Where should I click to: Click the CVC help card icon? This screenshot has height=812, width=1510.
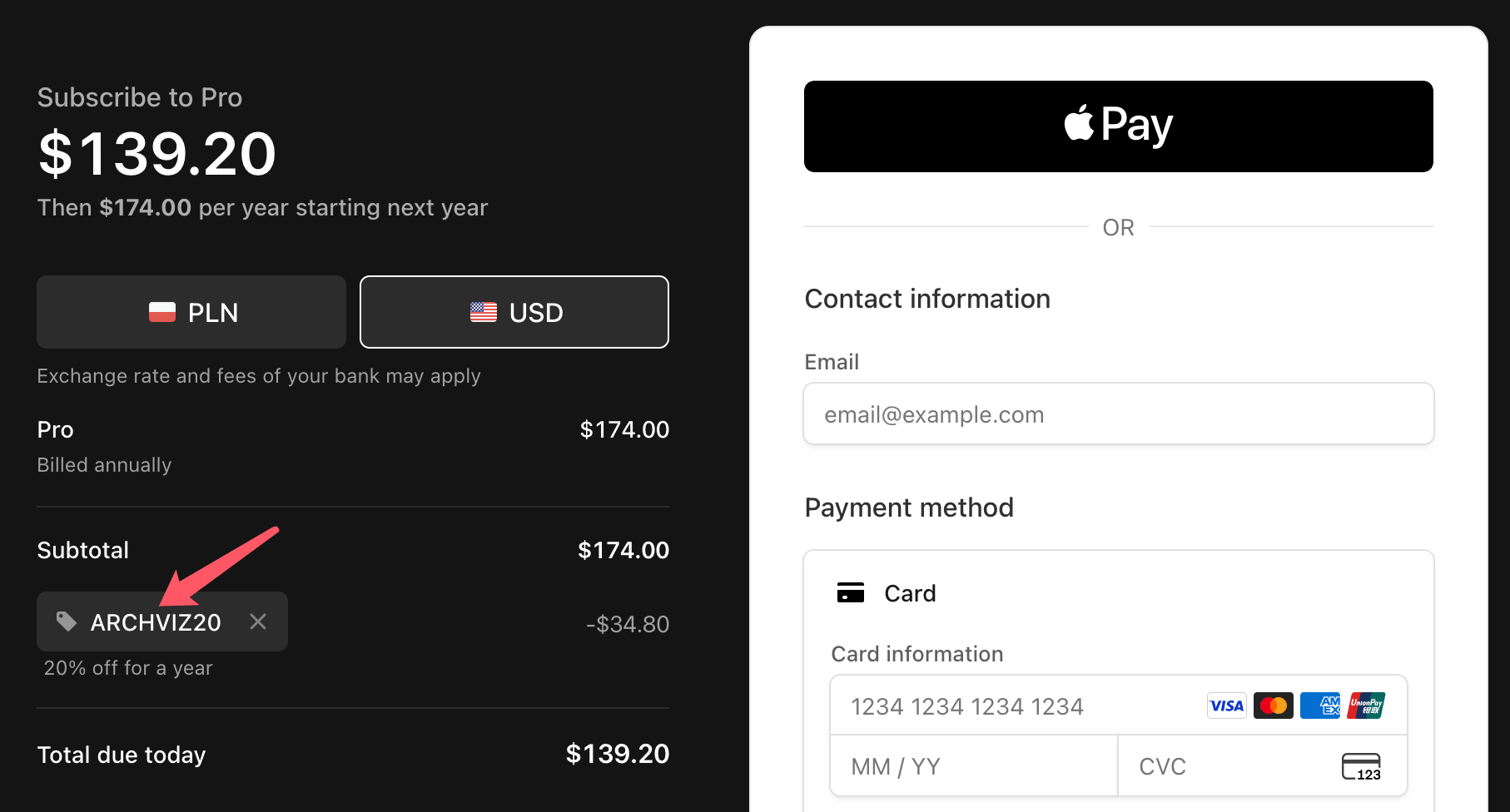pyautogui.click(x=1362, y=766)
